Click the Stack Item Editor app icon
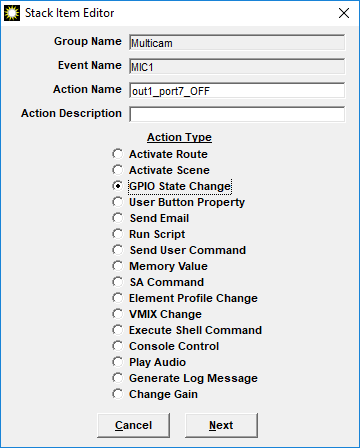The width and height of the screenshot is (360, 448). coord(12,13)
